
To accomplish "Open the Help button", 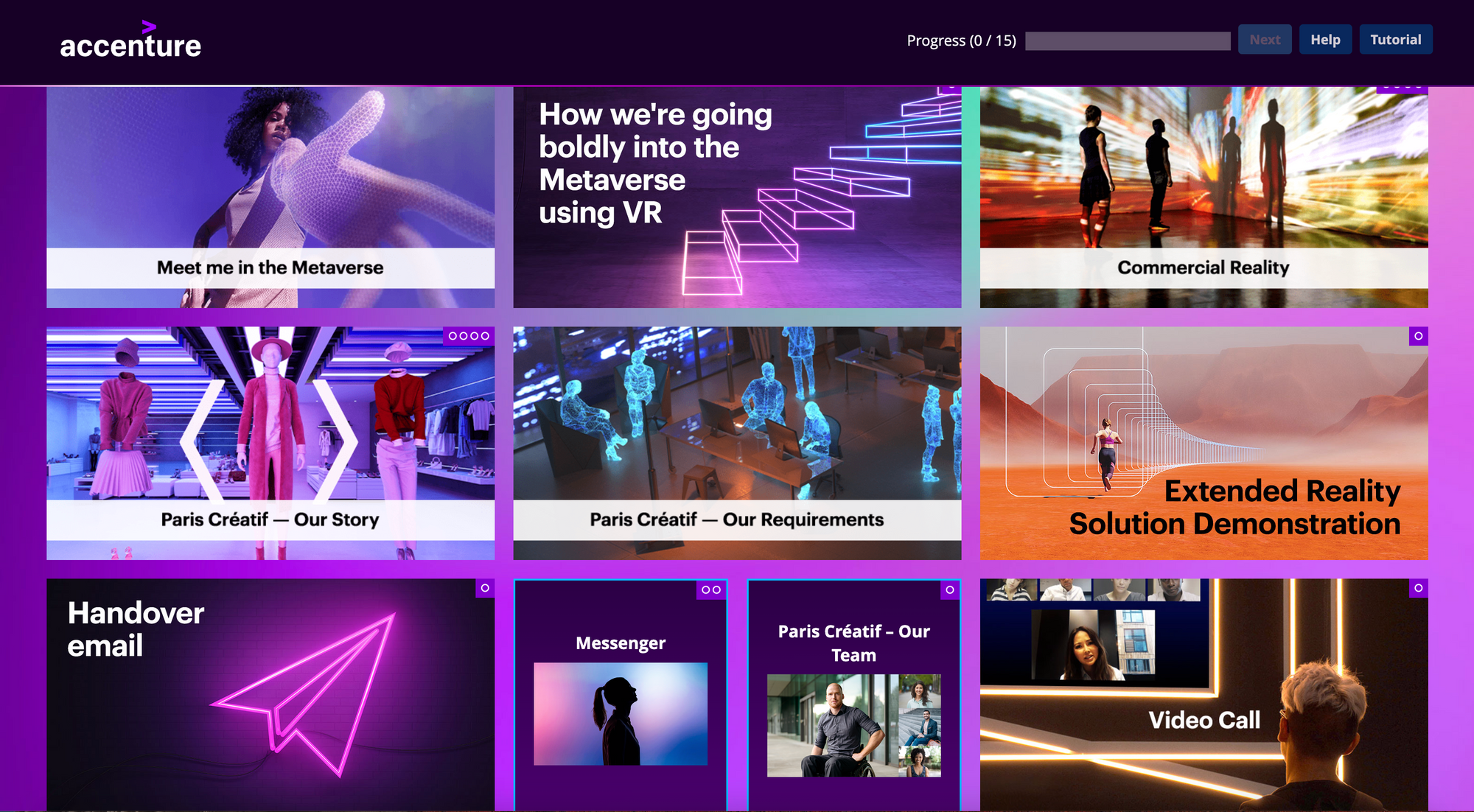I will click(x=1325, y=40).
